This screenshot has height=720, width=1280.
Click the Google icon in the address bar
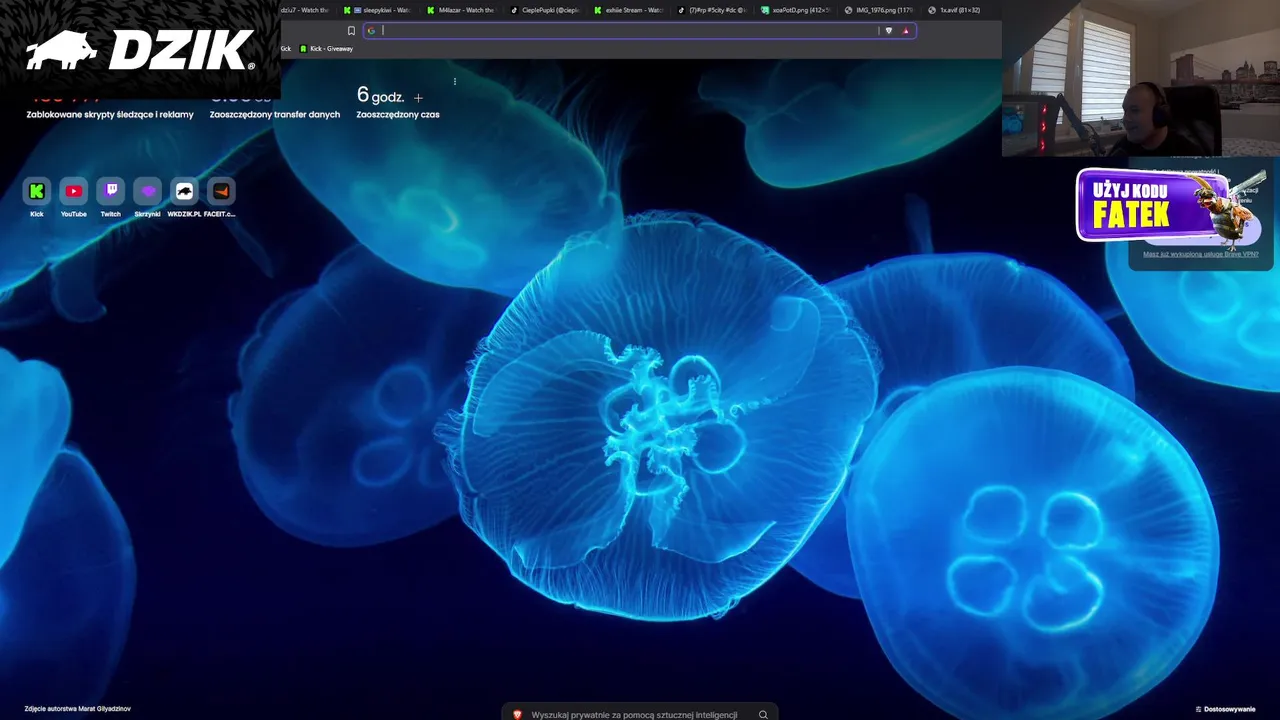[371, 30]
